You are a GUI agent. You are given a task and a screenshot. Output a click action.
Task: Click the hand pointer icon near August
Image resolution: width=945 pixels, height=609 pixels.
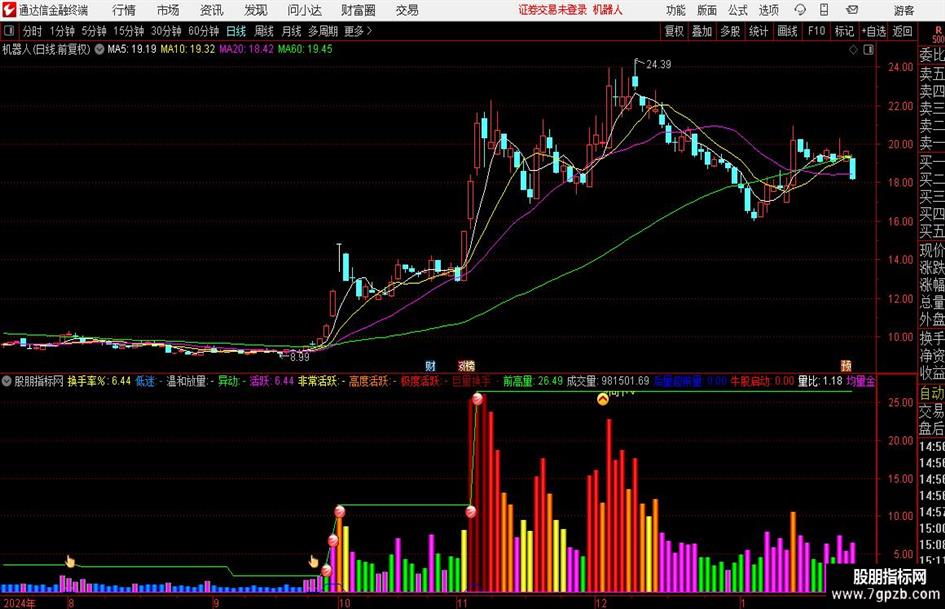(x=70, y=561)
